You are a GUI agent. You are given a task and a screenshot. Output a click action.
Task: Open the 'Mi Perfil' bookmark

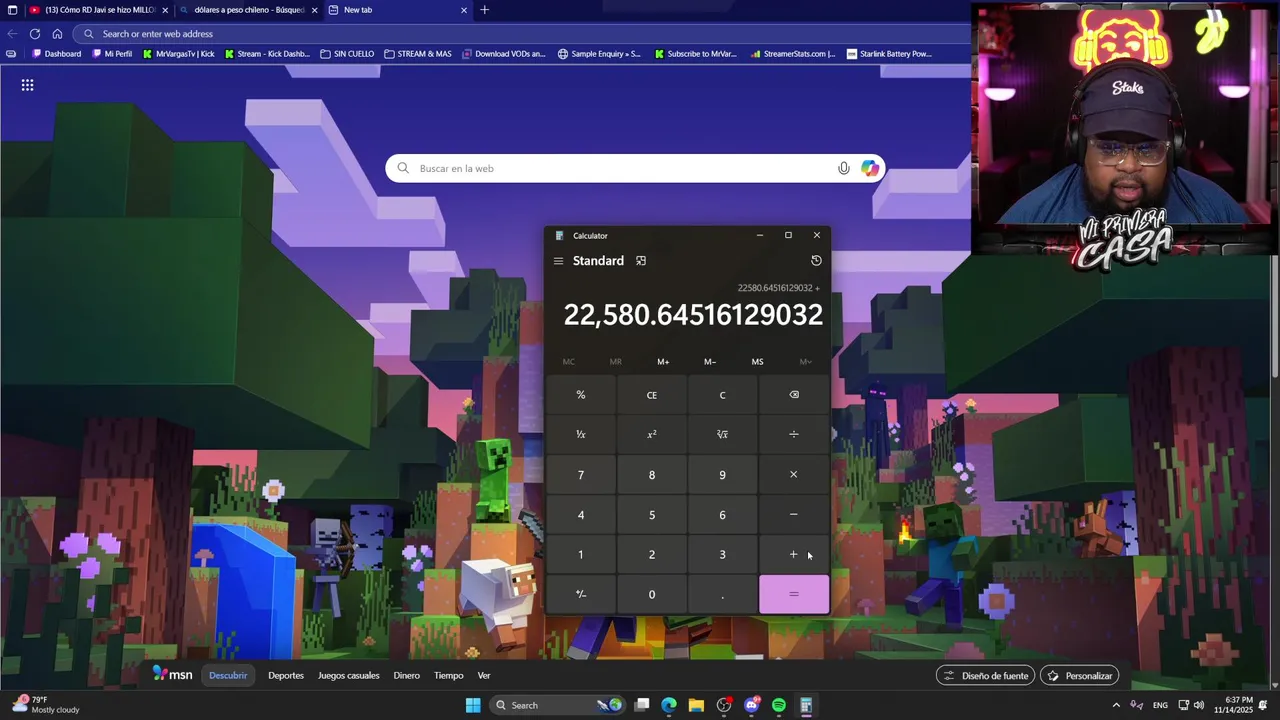[111, 54]
